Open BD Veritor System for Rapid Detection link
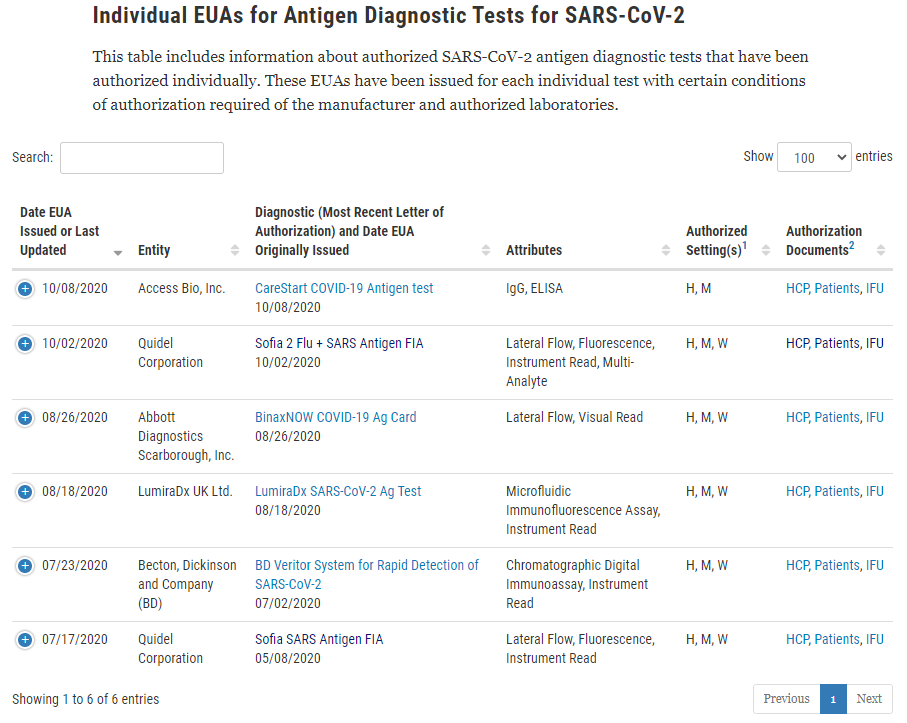Screen dimensions: 907x723 coord(367,574)
